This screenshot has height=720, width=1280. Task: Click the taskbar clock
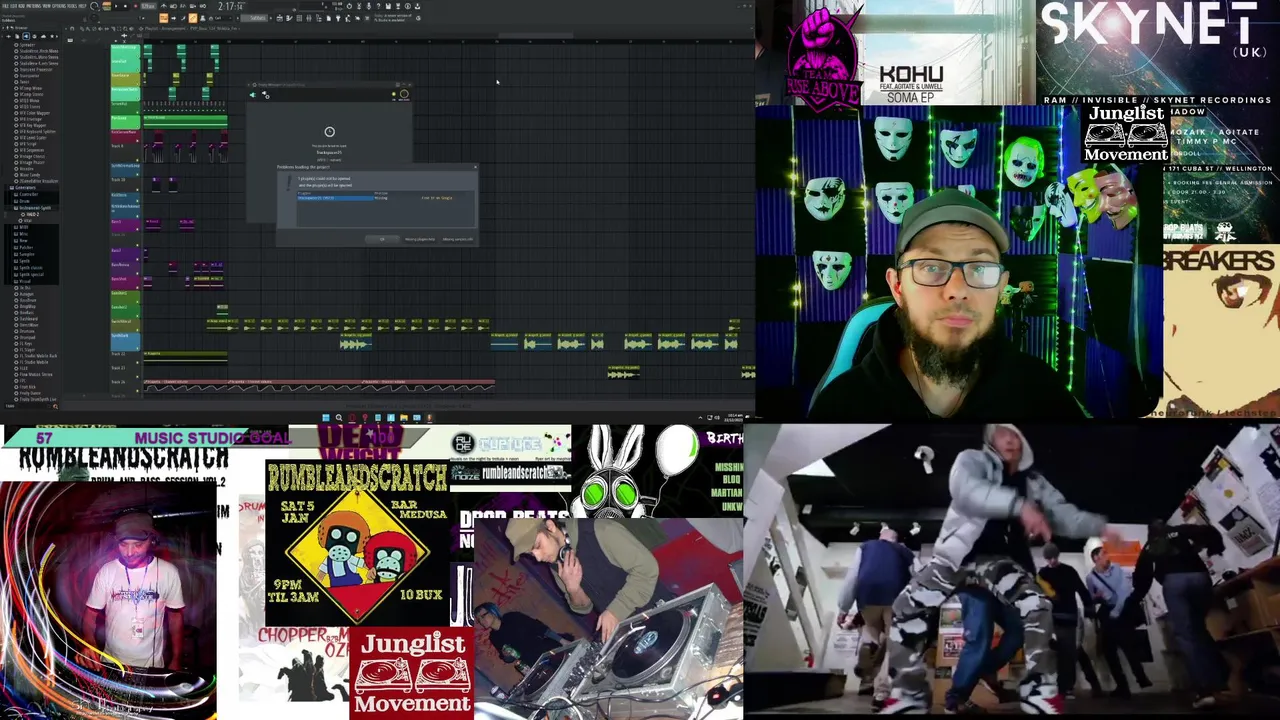coord(734,417)
